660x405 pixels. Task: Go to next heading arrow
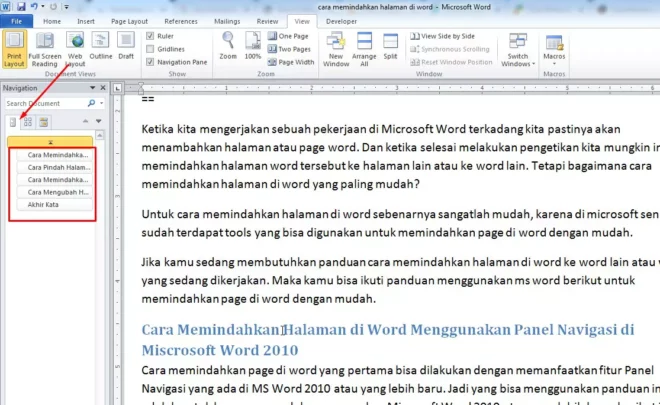coord(98,121)
